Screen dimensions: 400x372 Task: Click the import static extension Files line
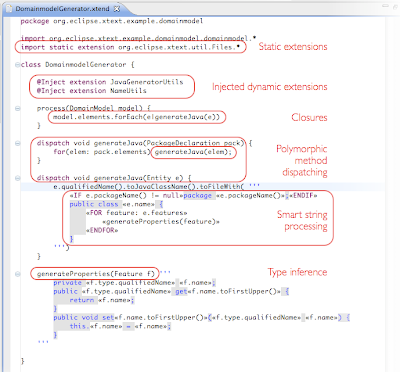point(130,47)
